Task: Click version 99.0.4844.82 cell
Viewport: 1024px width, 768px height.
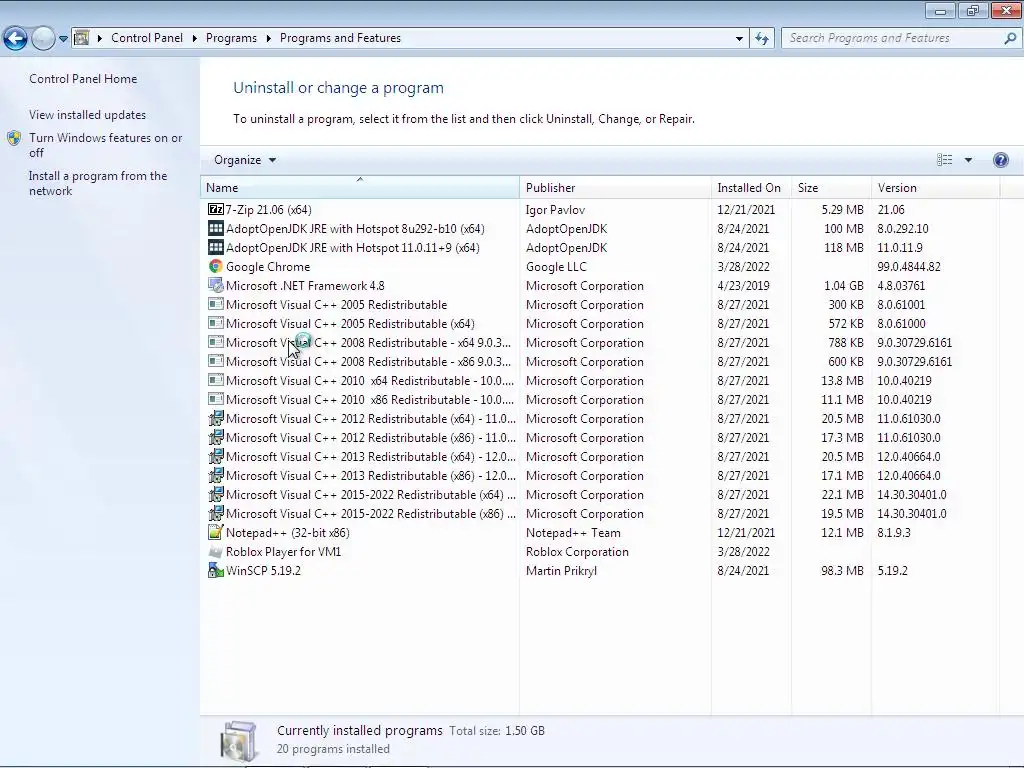Action: [x=909, y=266]
